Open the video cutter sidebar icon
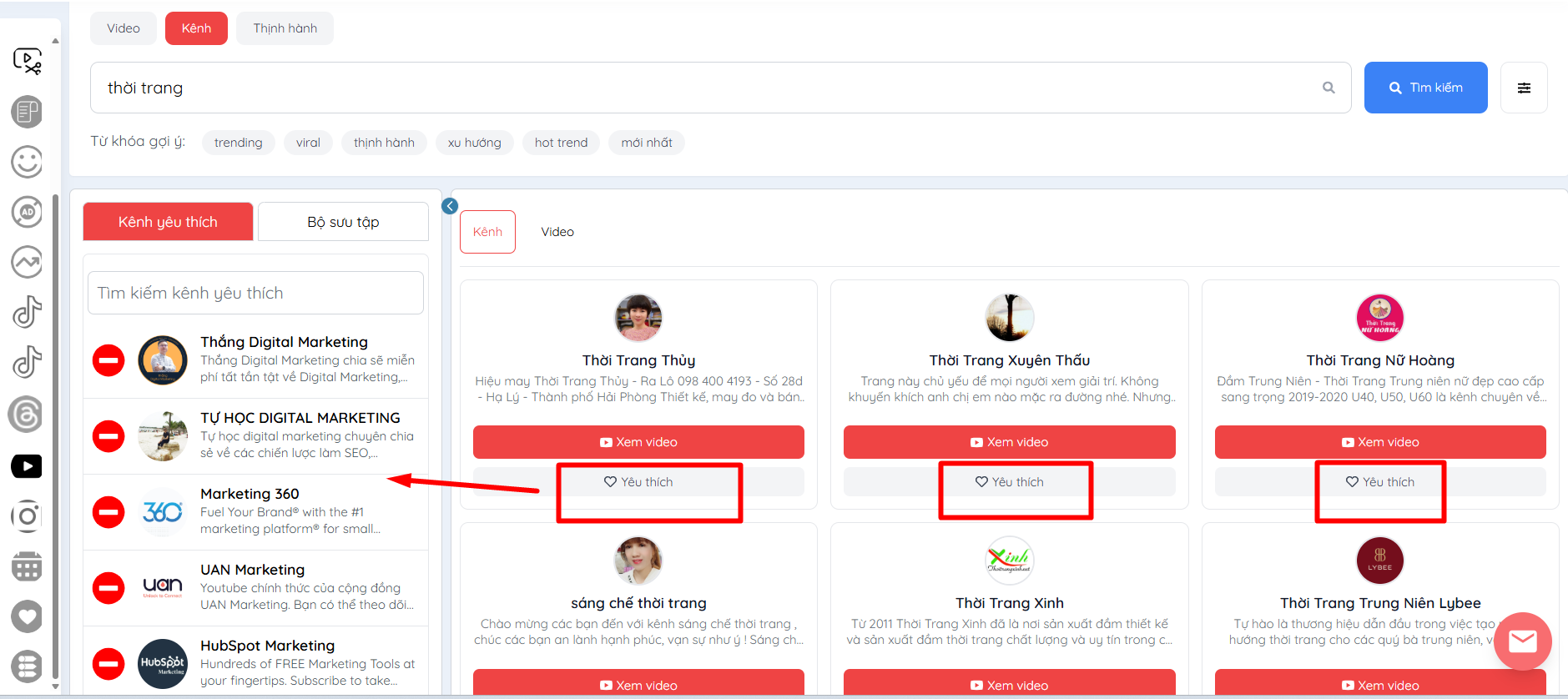 [x=28, y=61]
